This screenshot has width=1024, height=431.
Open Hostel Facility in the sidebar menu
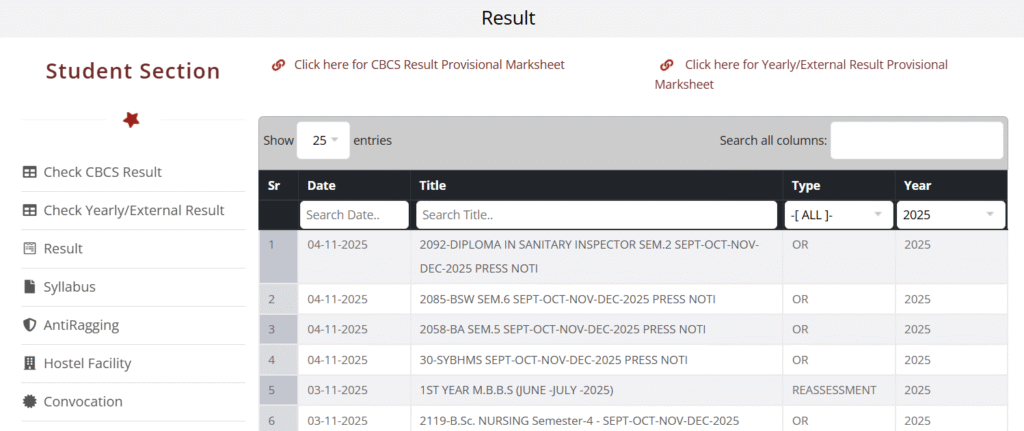[87, 364]
